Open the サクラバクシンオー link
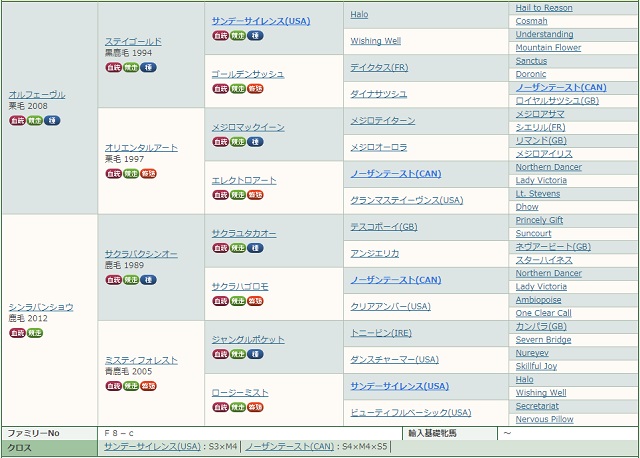 coord(141,254)
